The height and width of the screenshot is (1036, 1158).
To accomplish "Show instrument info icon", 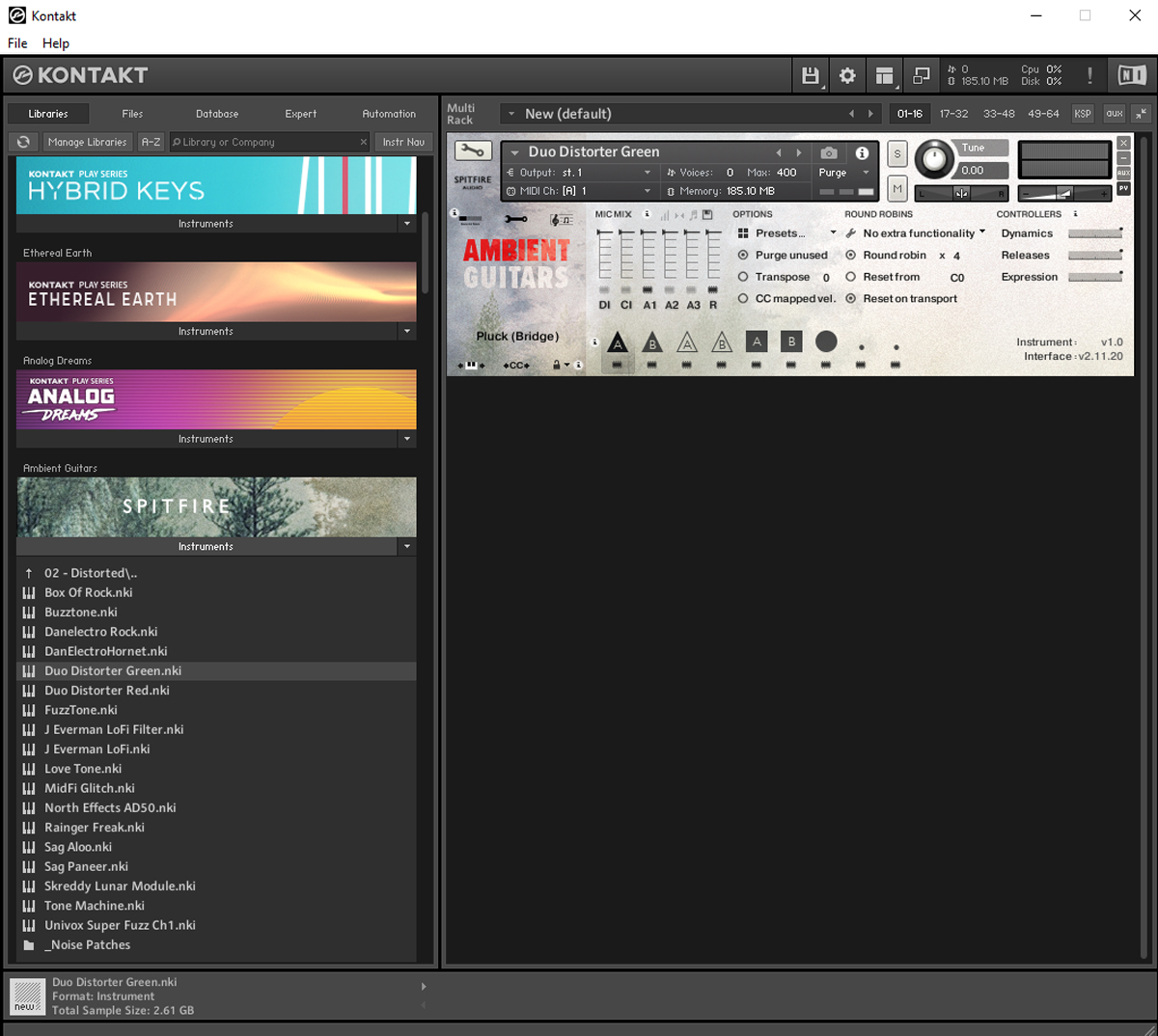I will pyautogui.click(x=862, y=152).
